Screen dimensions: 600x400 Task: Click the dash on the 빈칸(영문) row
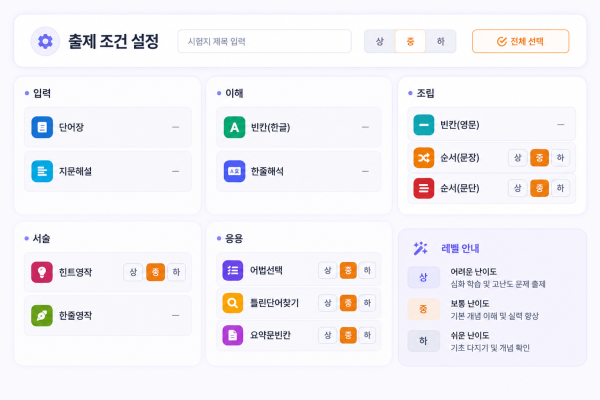pyautogui.click(x=561, y=125)
